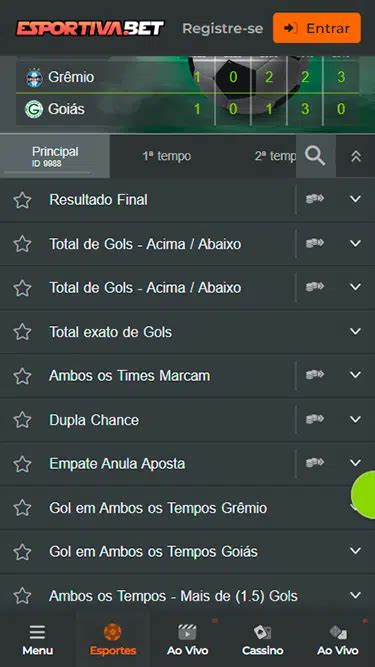Image resolution: width=375 pixels, height=667 pixels.
Task: Tap cash-out icon beside Ambos os Times Marcam
Action: 315,375
